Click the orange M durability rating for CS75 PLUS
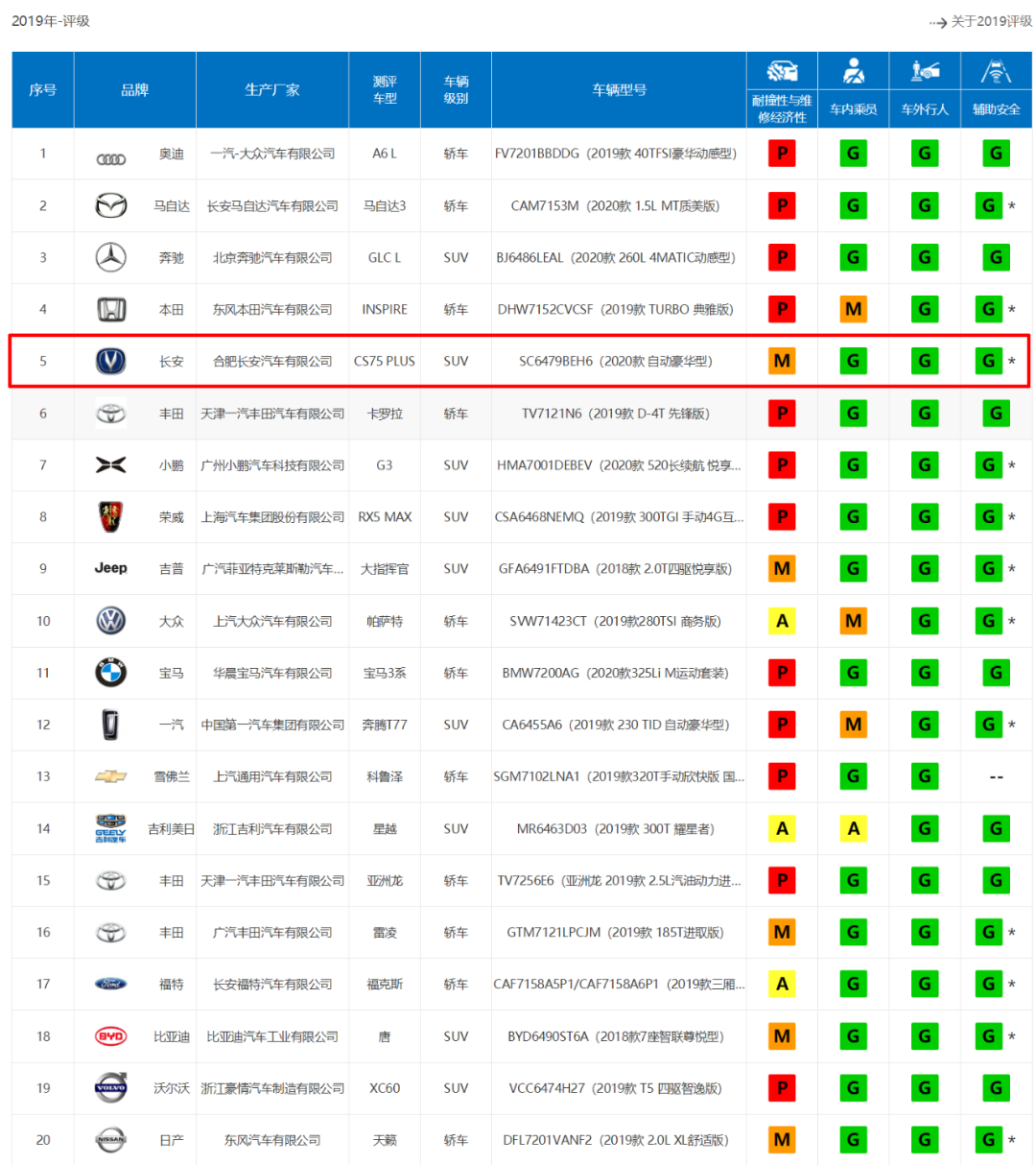The width and height of the screenshot is (1036, 1165). tap(782, 361)
